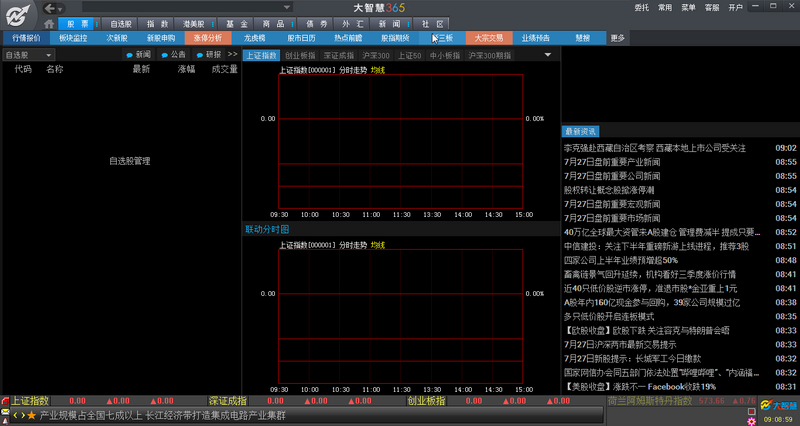
Task: Open the 自选股 main tab
Action: 121,24
